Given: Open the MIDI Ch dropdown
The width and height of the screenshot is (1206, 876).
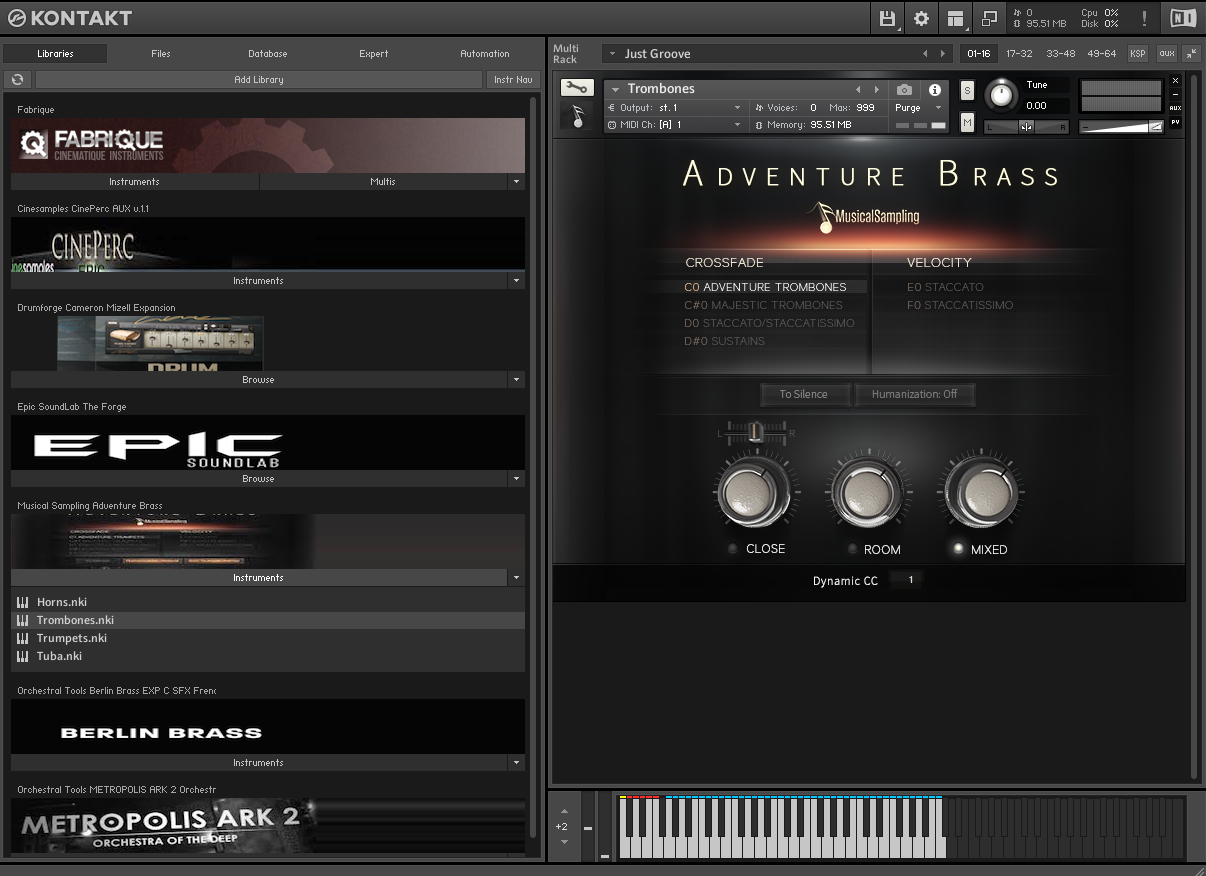Looking at the screenshot, I should (x=675, y=125).
